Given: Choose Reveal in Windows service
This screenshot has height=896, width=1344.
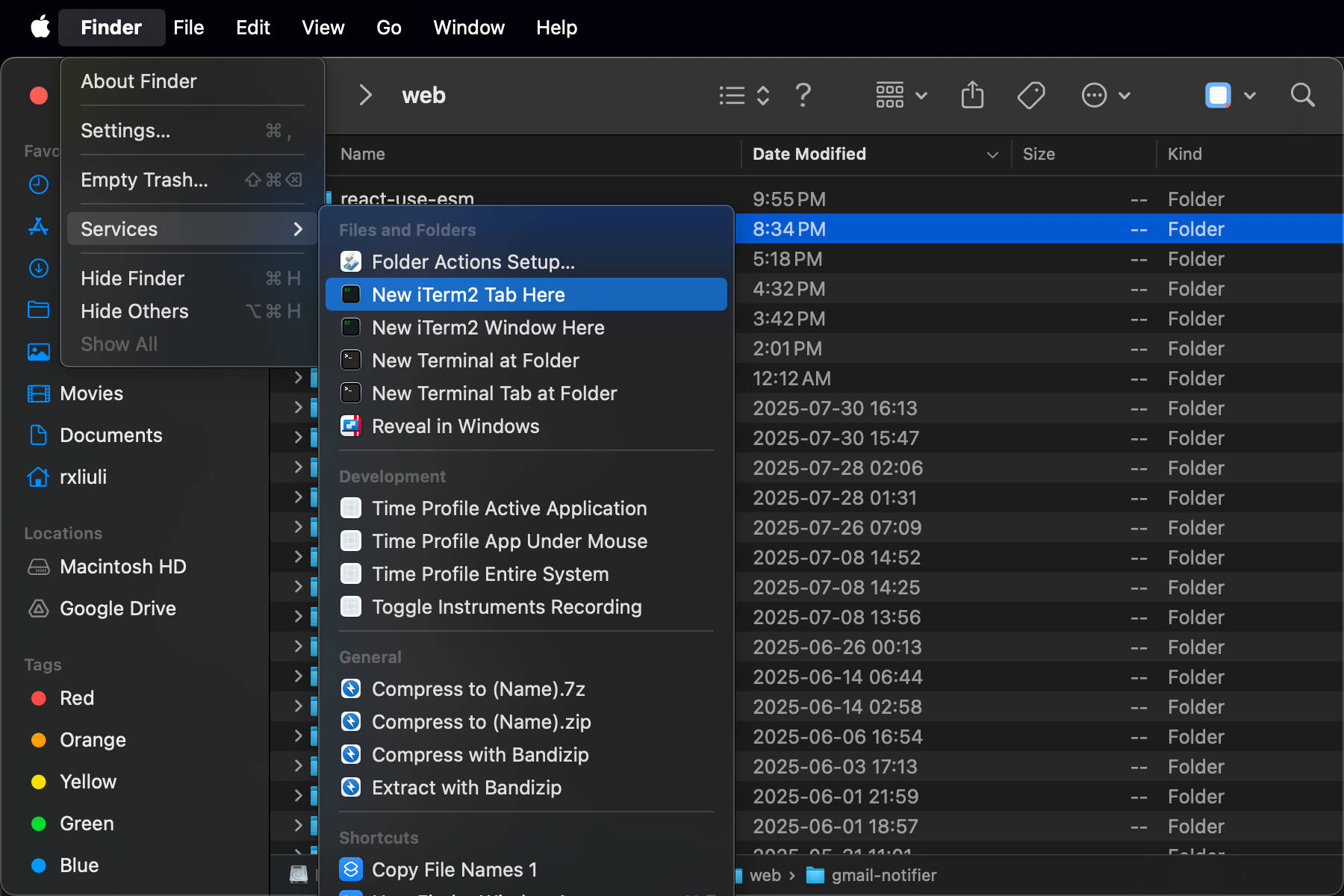Looking at the screenshot, I should tap(526, 426).
